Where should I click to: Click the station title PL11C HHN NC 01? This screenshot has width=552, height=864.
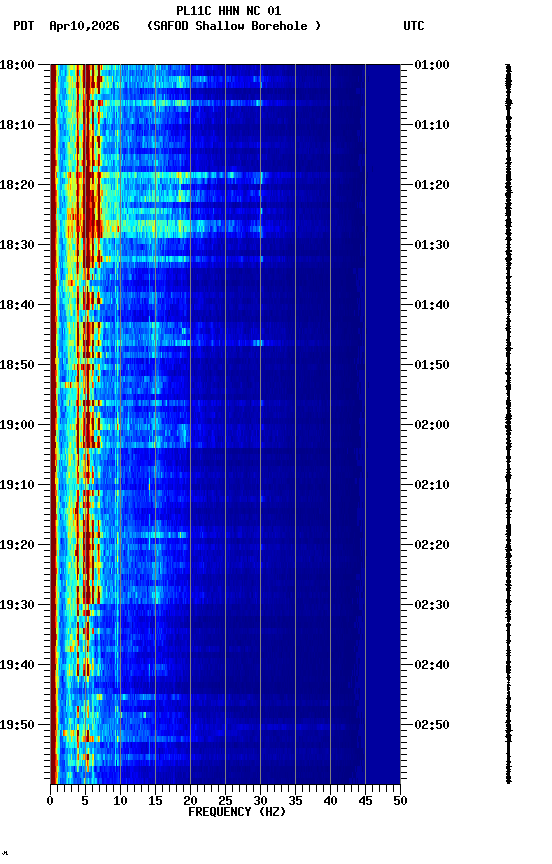pyautogui.click(x=229, y=10)
